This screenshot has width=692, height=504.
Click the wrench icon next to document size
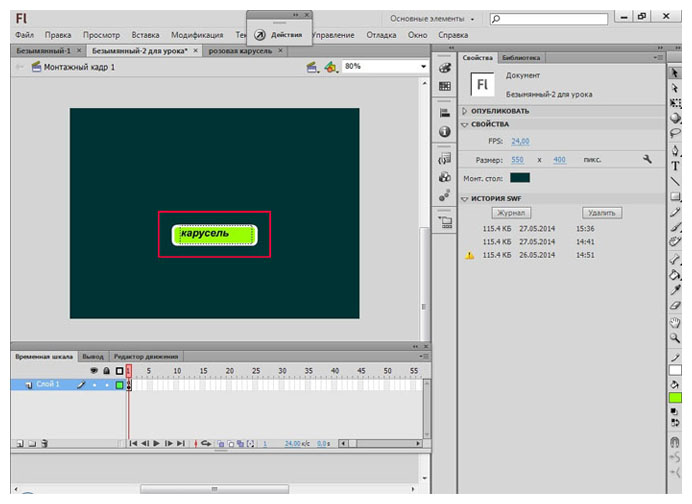tap(647, 159)
